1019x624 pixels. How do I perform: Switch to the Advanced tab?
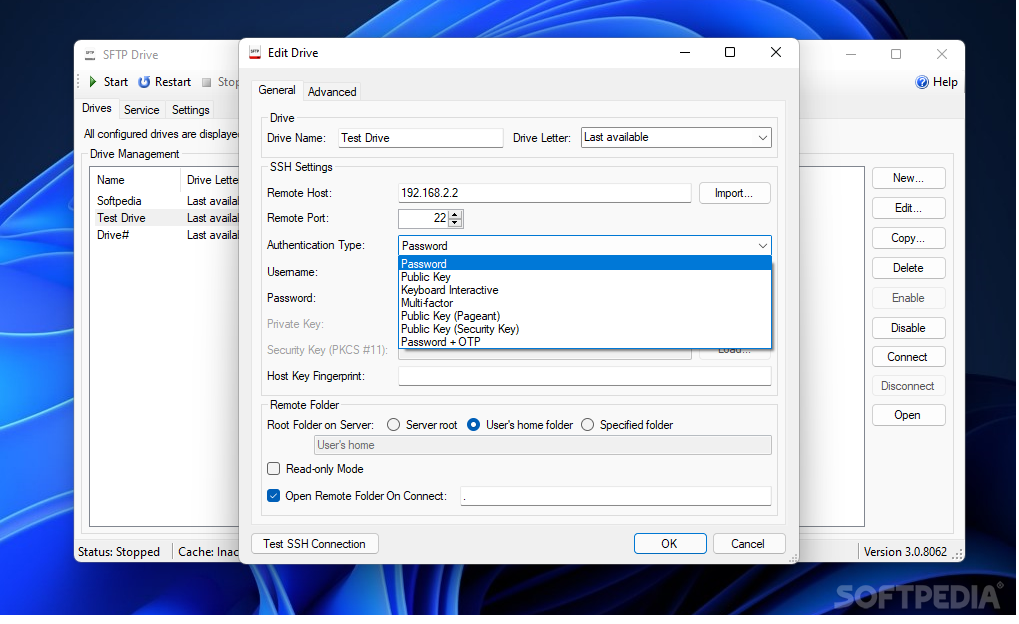[x=331, y=92]
